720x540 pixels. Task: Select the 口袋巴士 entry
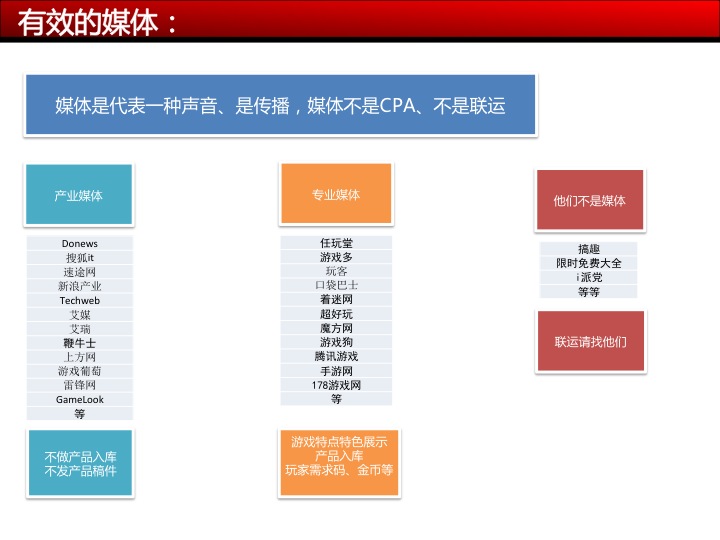click(x=336, y=285)
